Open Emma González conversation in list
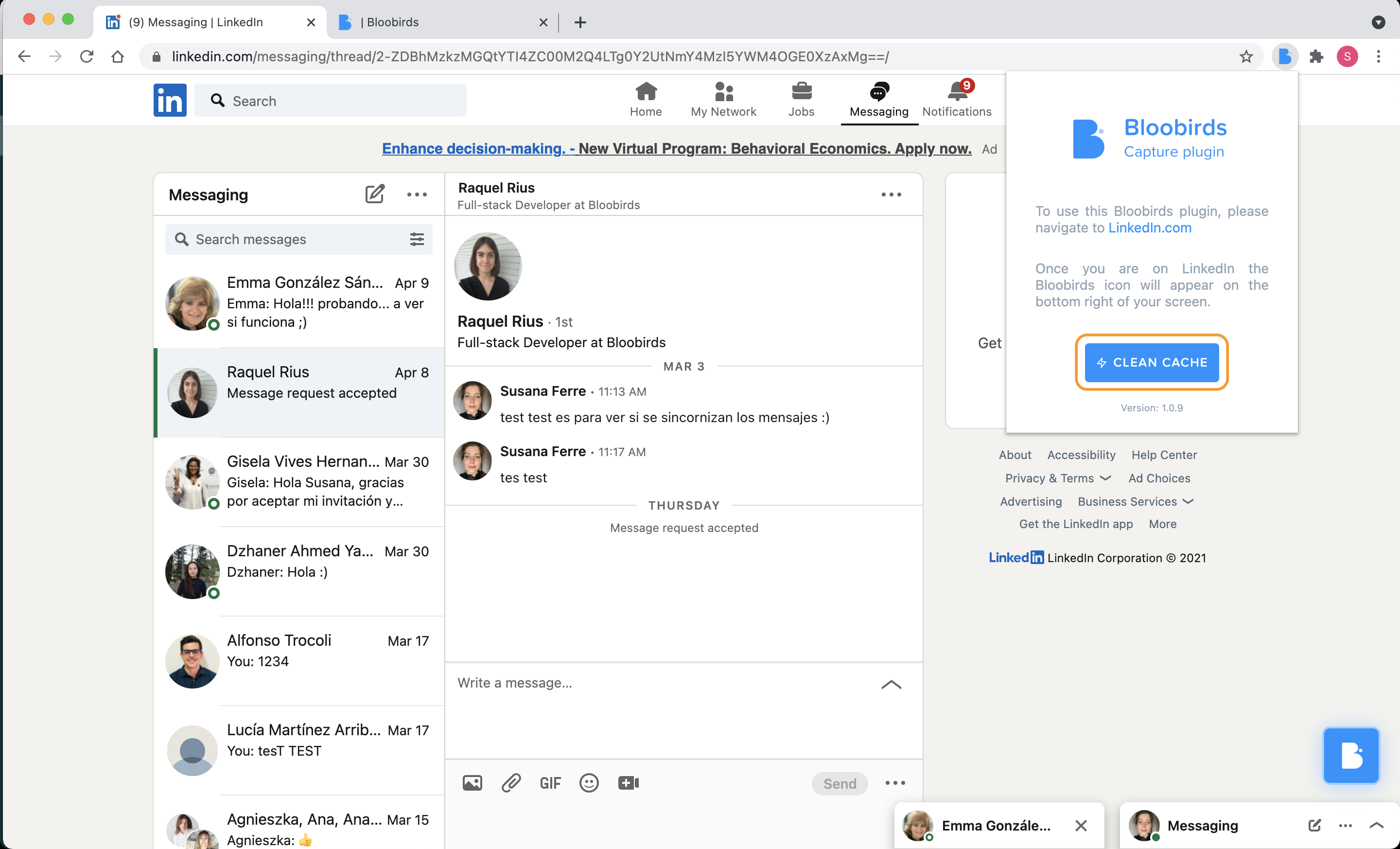Screen dimensions: 1400x849 [299, 303]
